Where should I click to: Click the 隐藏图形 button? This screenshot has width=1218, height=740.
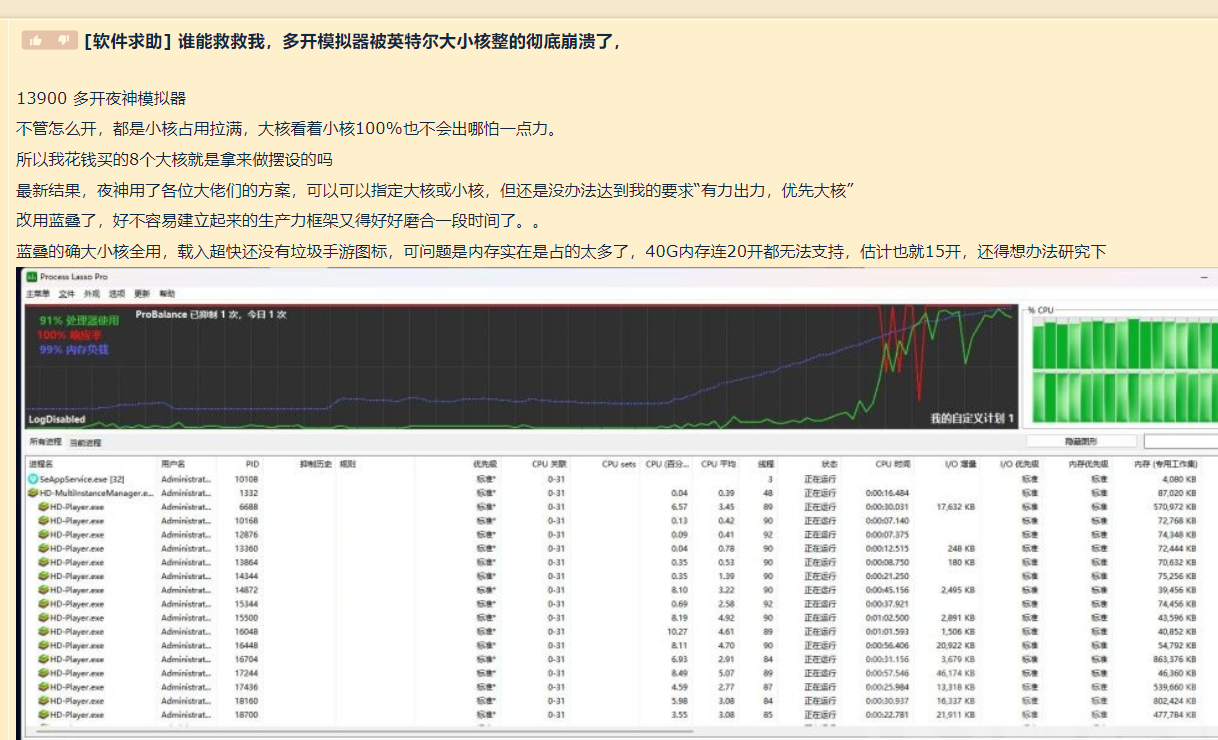pyautogui.click(x=1081, y=441)
